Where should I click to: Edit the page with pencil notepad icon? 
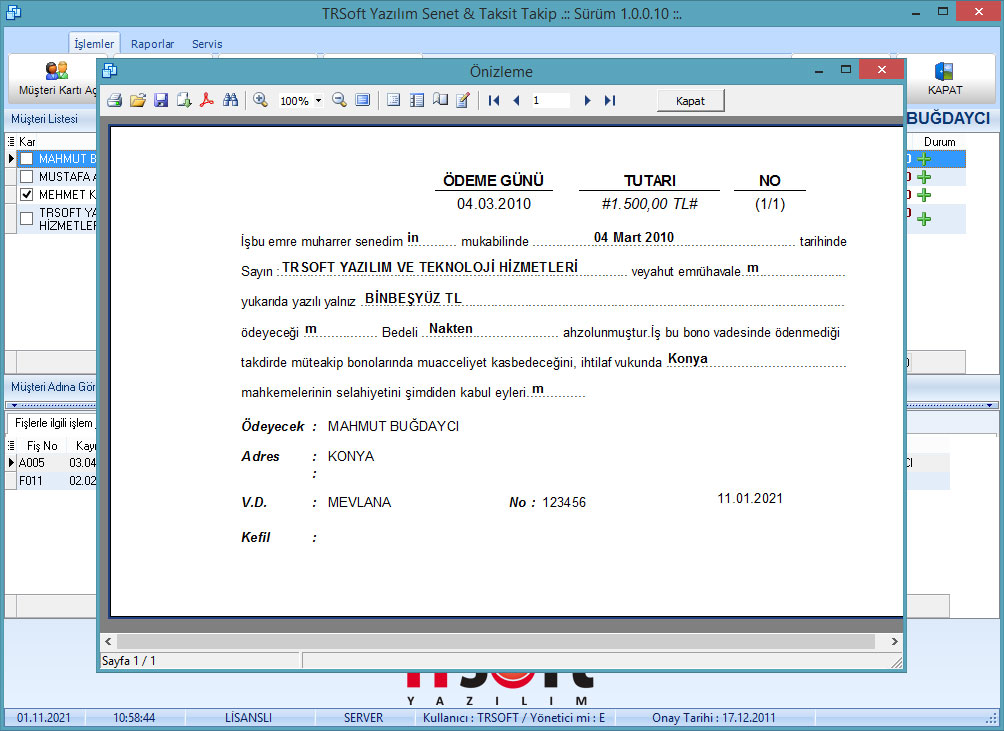tap(463, 100)
